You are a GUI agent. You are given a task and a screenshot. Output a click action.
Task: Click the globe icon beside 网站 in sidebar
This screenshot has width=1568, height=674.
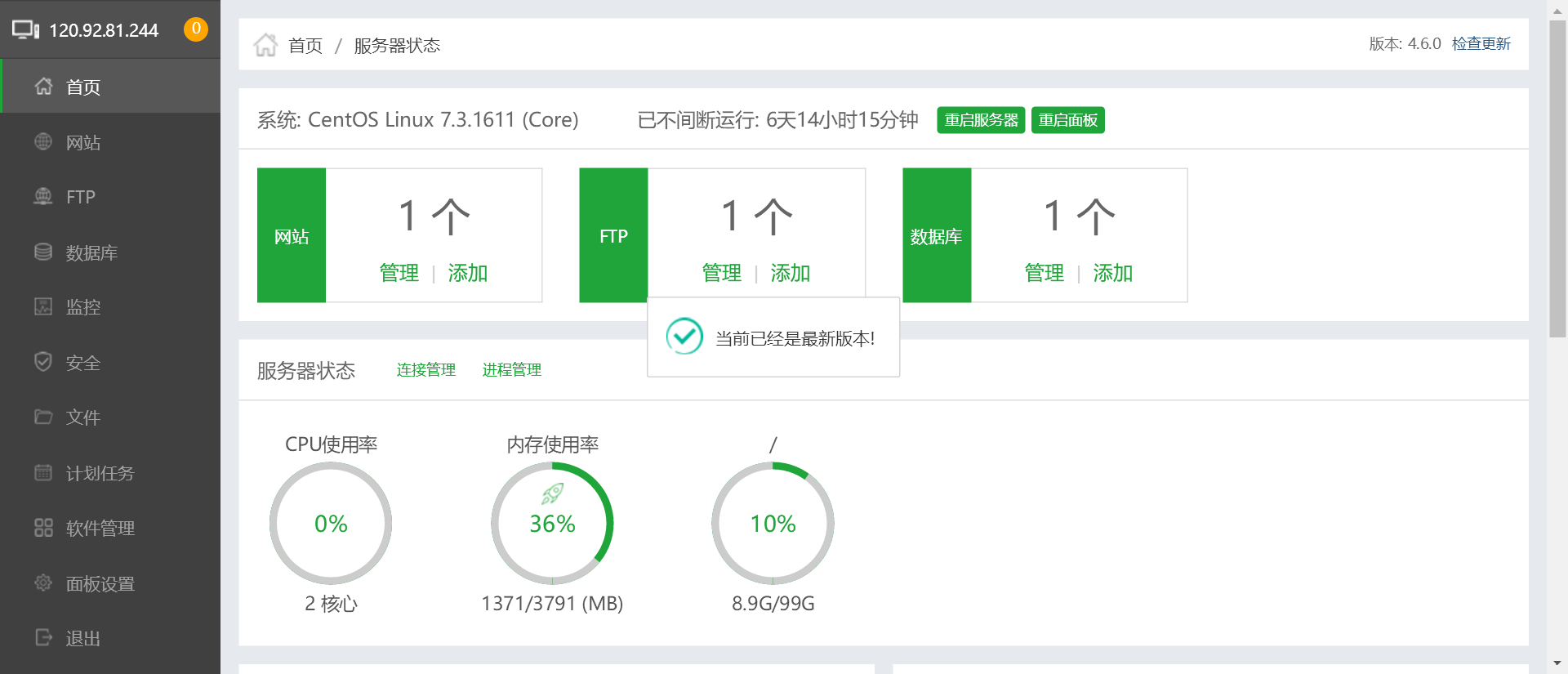(x=43, y=141)
